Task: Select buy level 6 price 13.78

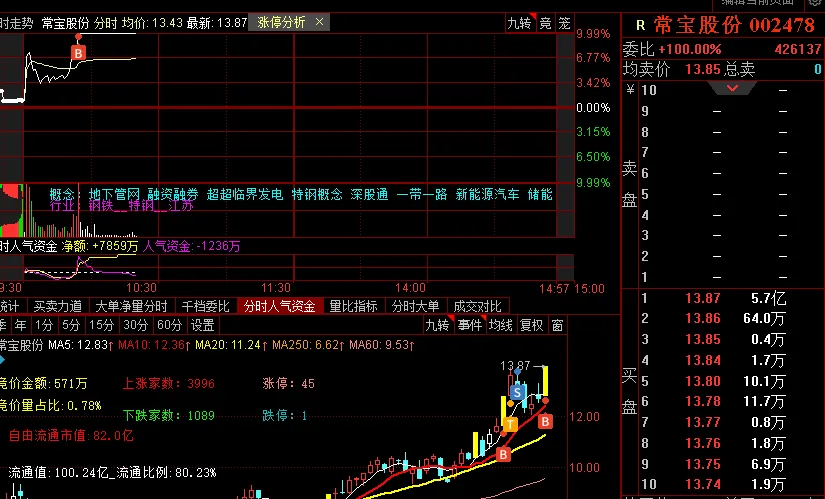Action: [x=702, y=402]
